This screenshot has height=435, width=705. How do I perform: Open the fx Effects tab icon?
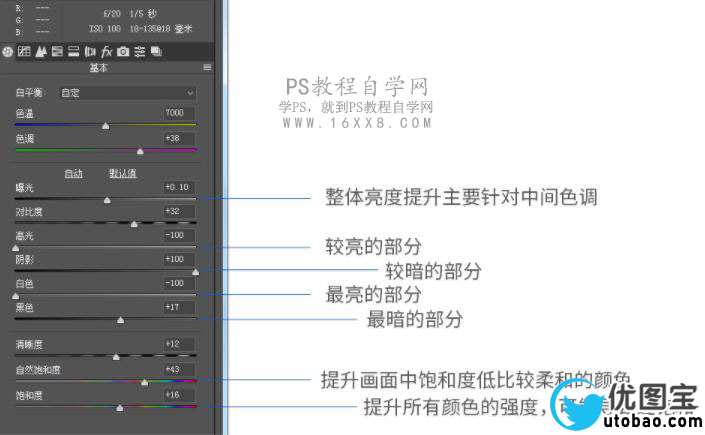coord(107,52)
